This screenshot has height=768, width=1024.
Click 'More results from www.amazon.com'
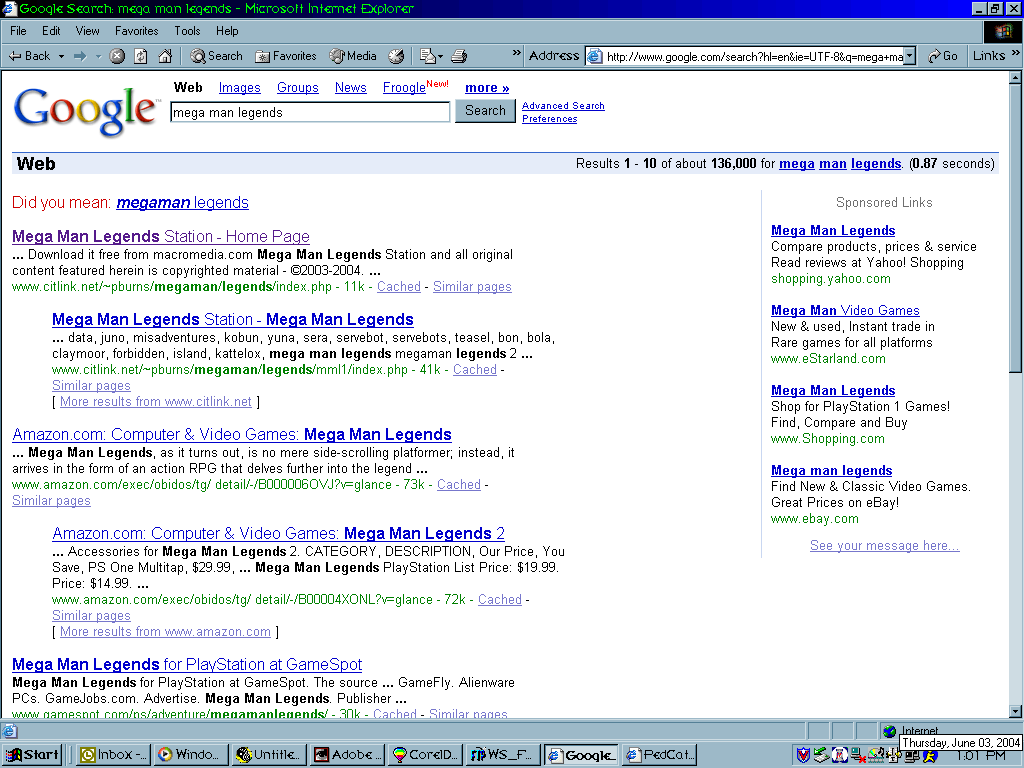click(165, 632)
